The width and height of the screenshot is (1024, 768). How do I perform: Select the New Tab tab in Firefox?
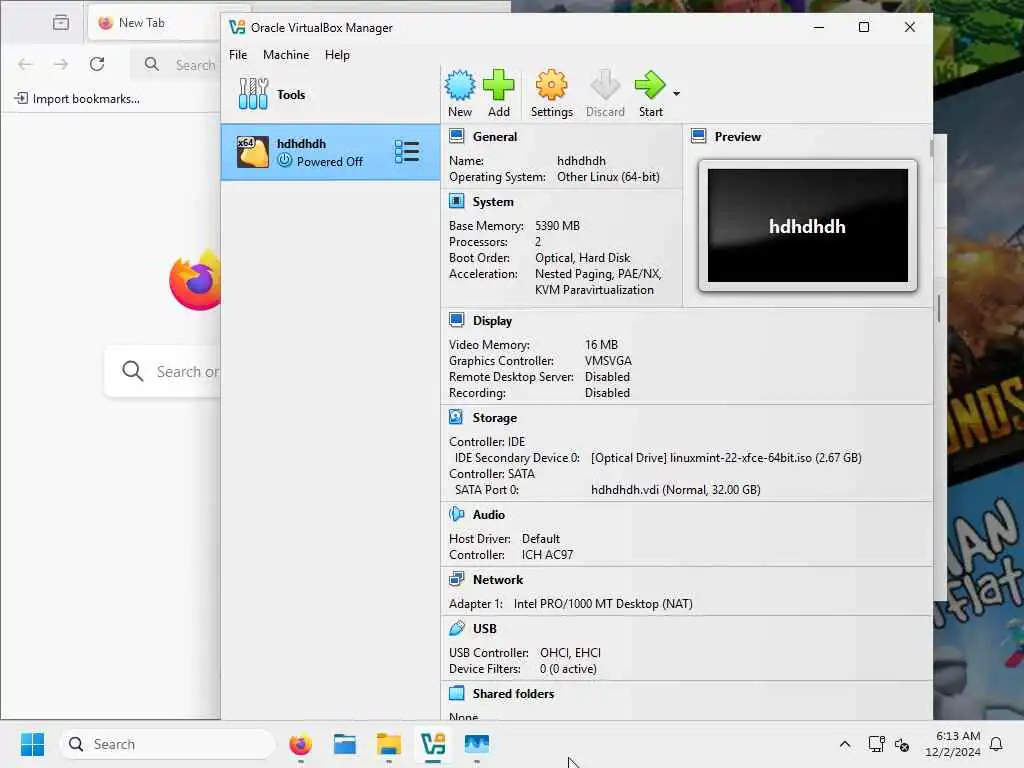153,23
